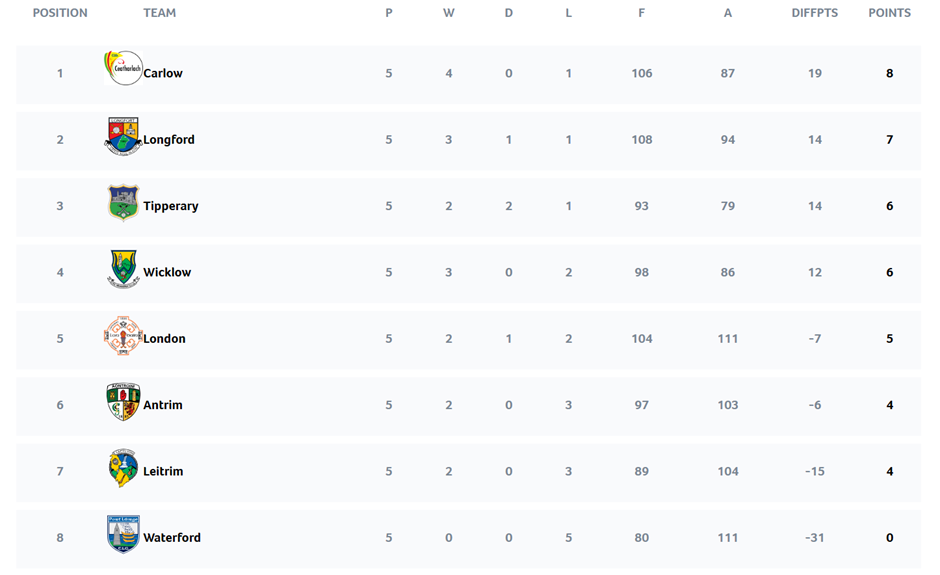Viewport: 940px width, 575px height.
Task: Click the Wicklow team crest
Action: 123,269
